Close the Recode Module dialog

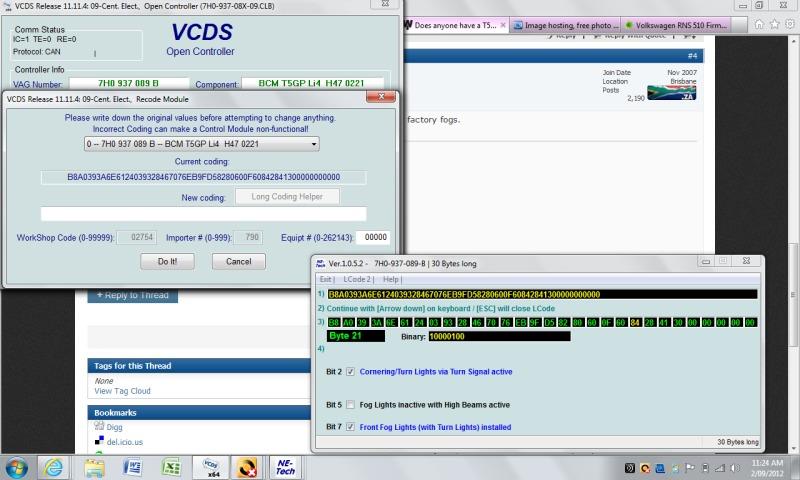381,96
